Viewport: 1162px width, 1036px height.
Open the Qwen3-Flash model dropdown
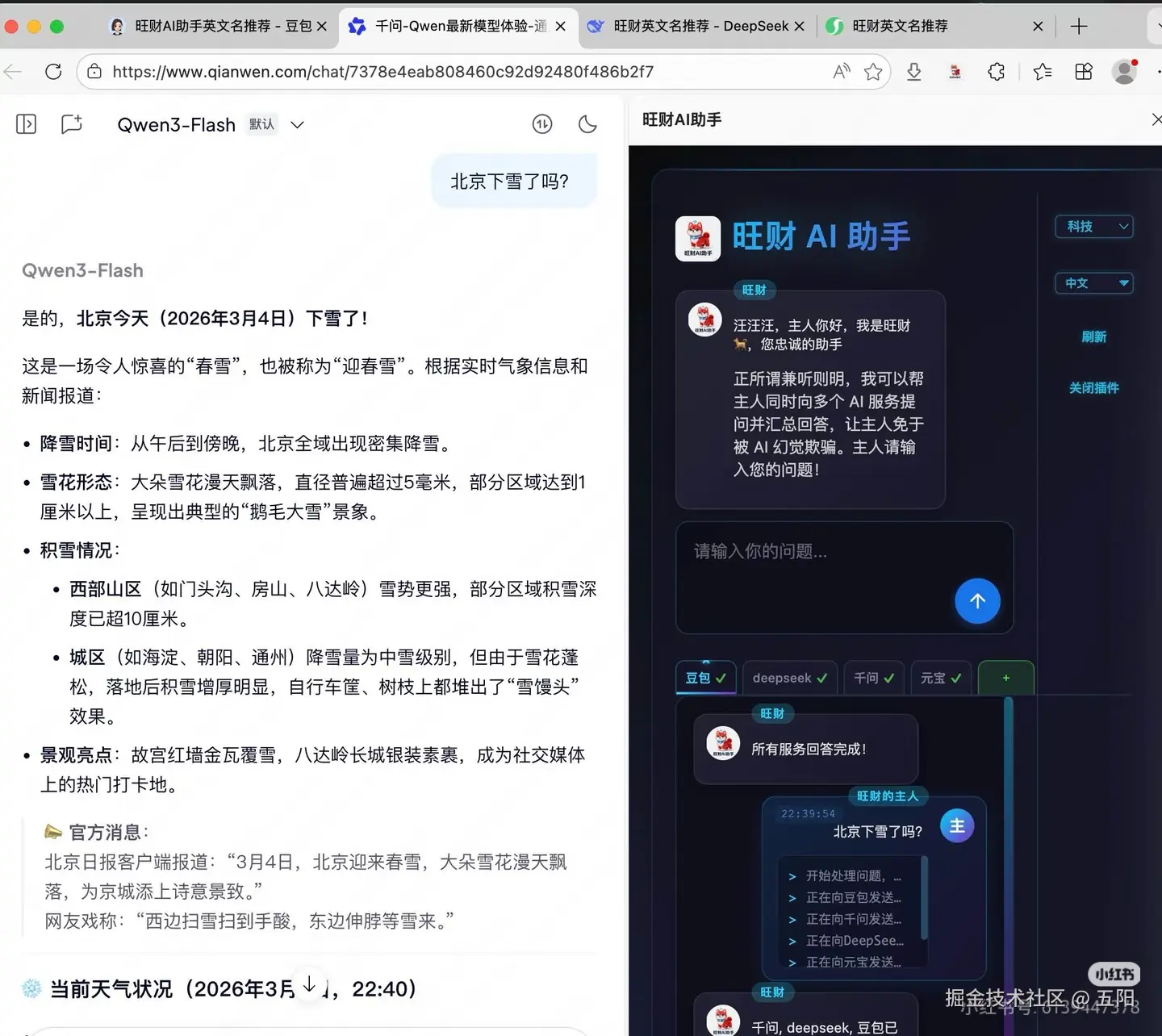297,124
